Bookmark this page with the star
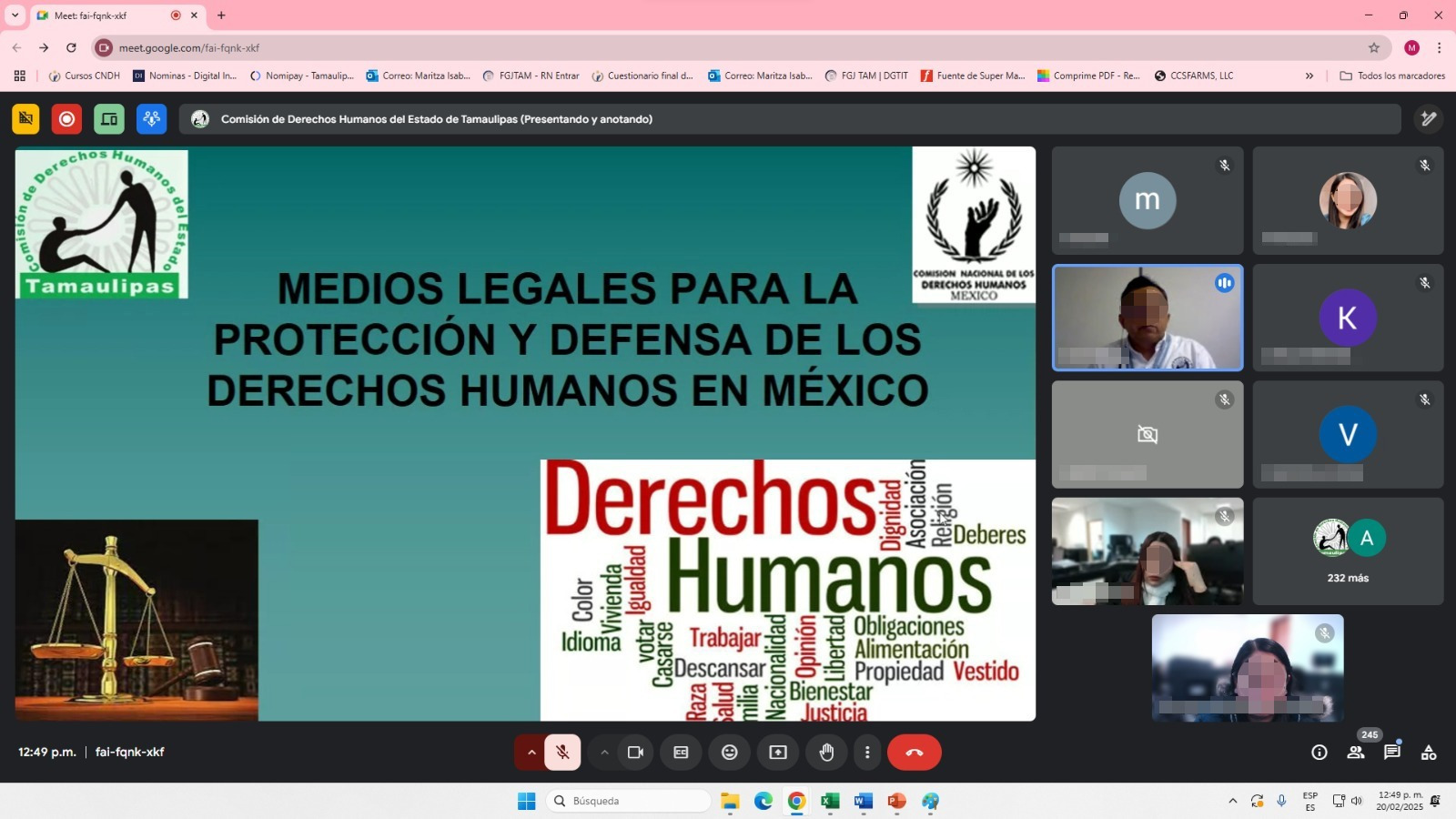 (x=1374, y=47)
